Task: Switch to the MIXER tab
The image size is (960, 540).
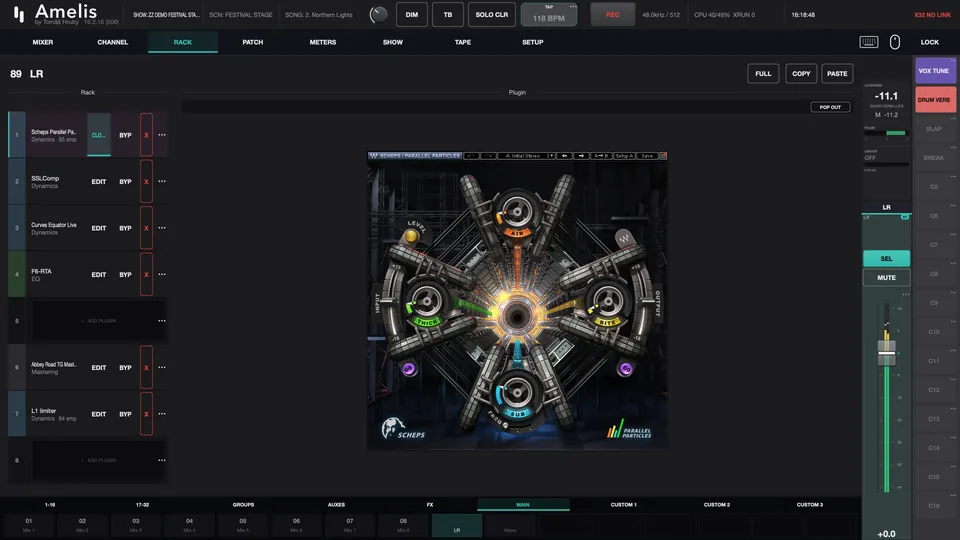Action: (x=43, y=42)
